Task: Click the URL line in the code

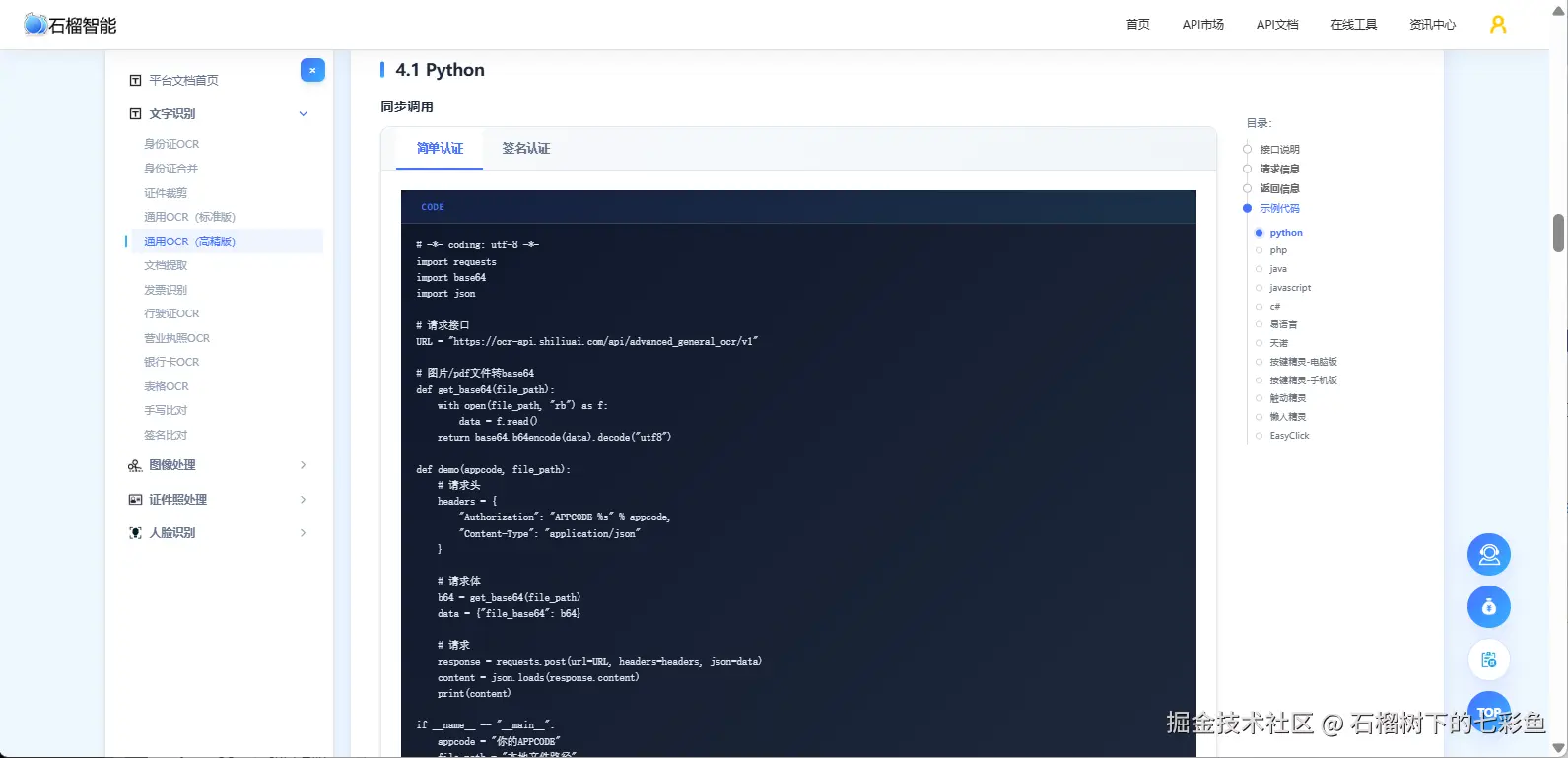Action: pos(587,342)
